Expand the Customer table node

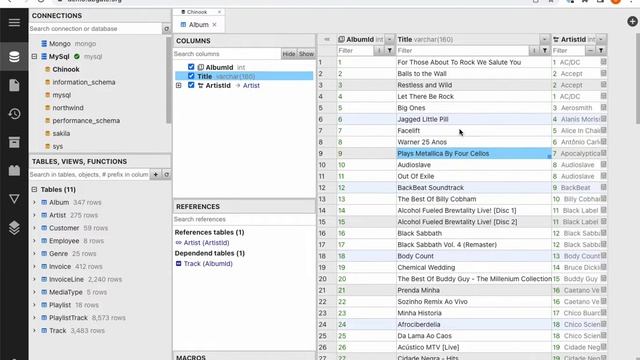click(34, 228)
